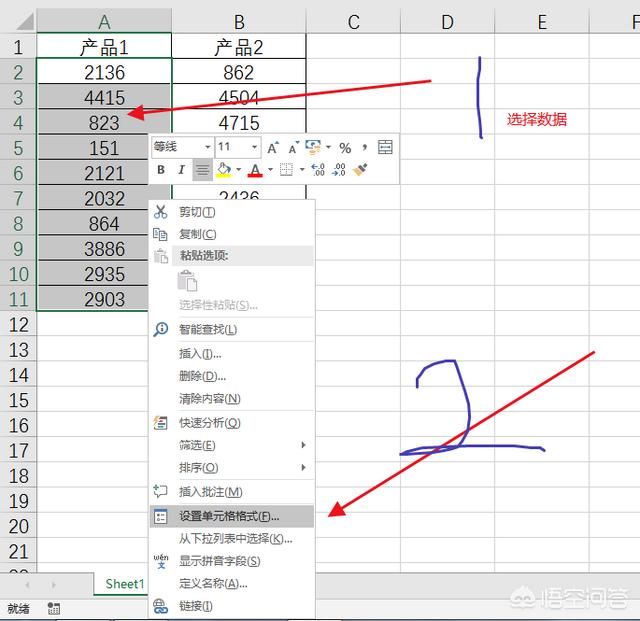Select cell with value 862
Image resolution: width=640 pixels, height=621 pixels.
[x=239, y=72]
